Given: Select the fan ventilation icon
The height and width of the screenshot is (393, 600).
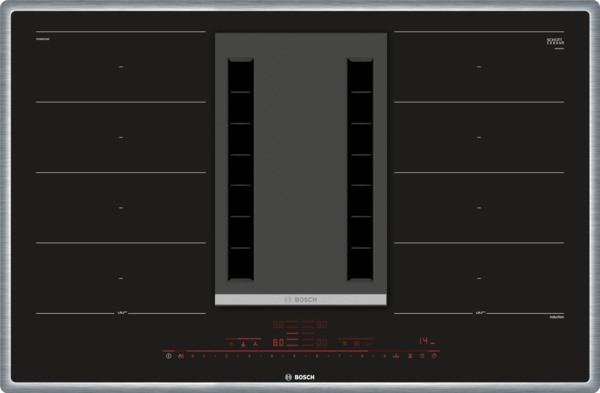Looking at the screenshot, I should pos(255,344).
